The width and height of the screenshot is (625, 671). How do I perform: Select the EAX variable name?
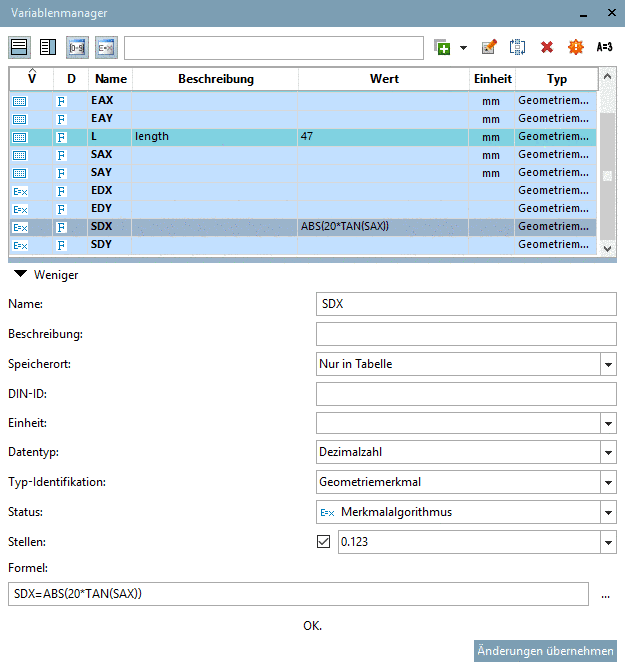pos(102,100)
